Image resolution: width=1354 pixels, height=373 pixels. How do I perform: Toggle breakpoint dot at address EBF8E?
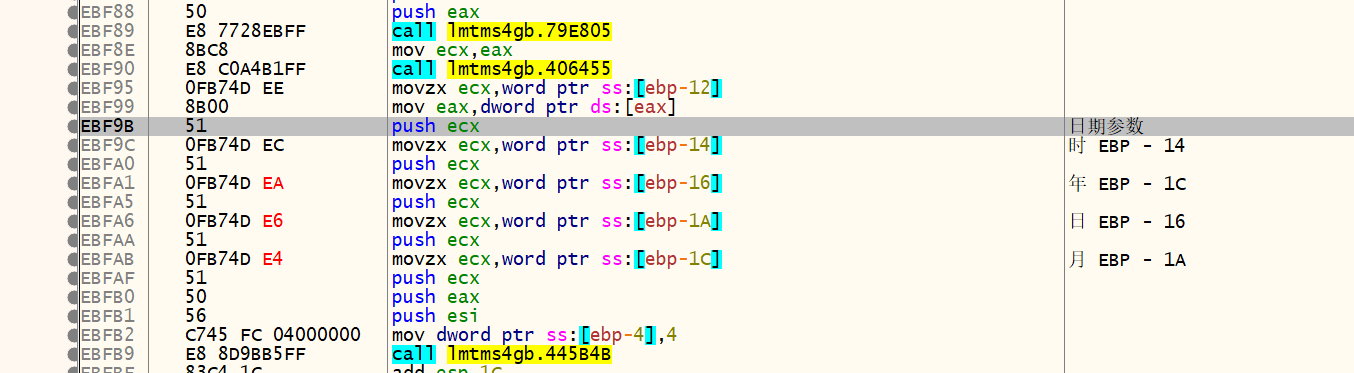(x=72, y=50)
